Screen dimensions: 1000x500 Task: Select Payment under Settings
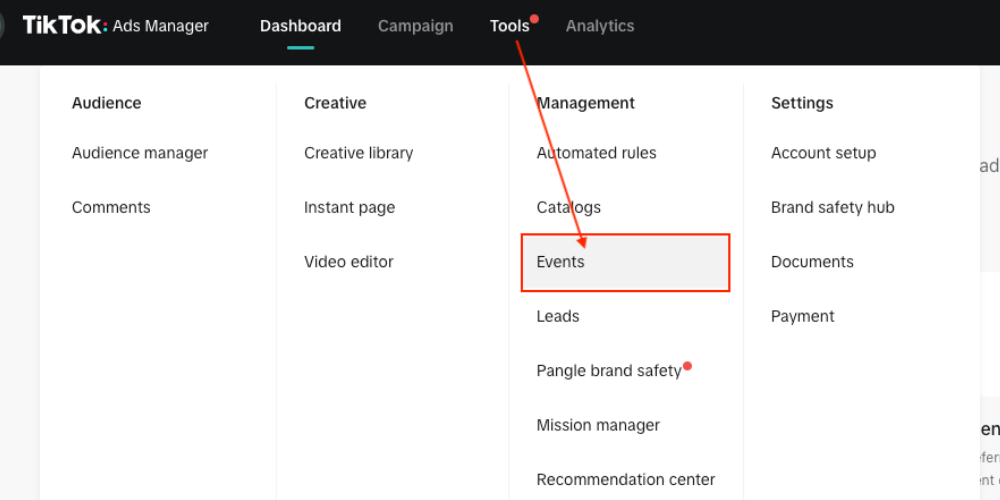coord(802,317)
